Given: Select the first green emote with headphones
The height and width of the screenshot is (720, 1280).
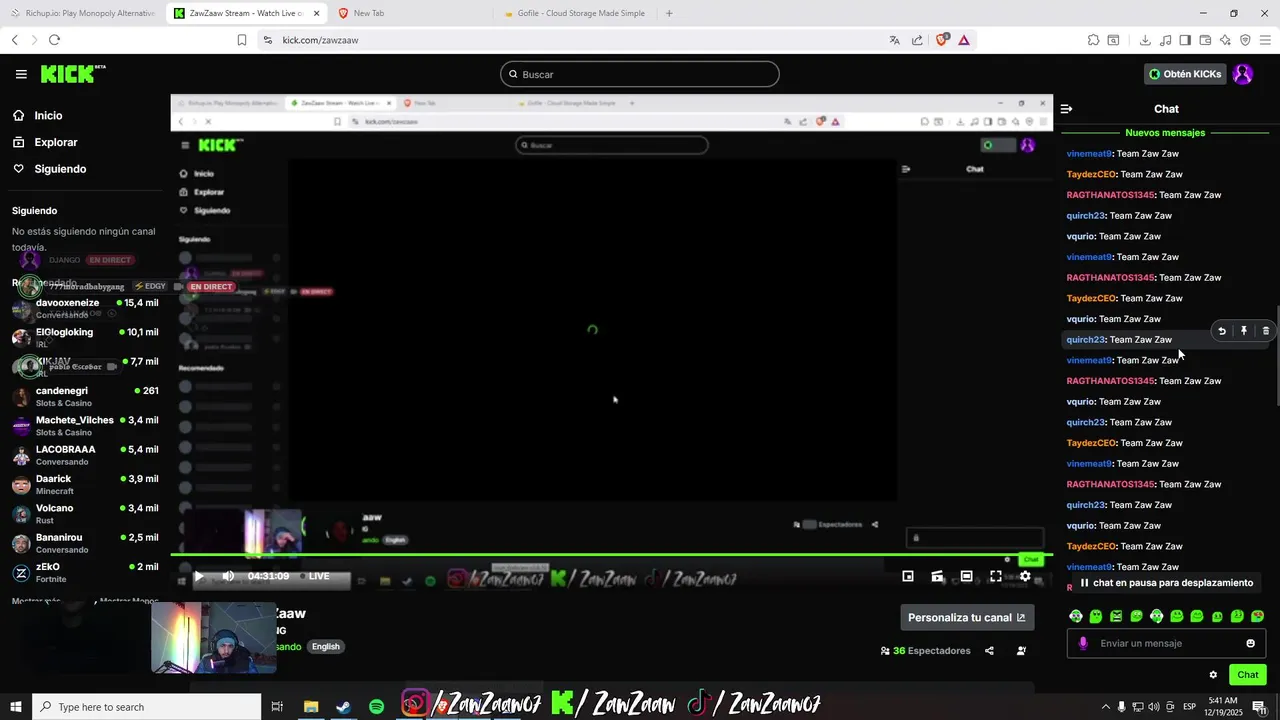Looking at the screenshot, I should pyautogui.click(x=1076, y=616).
